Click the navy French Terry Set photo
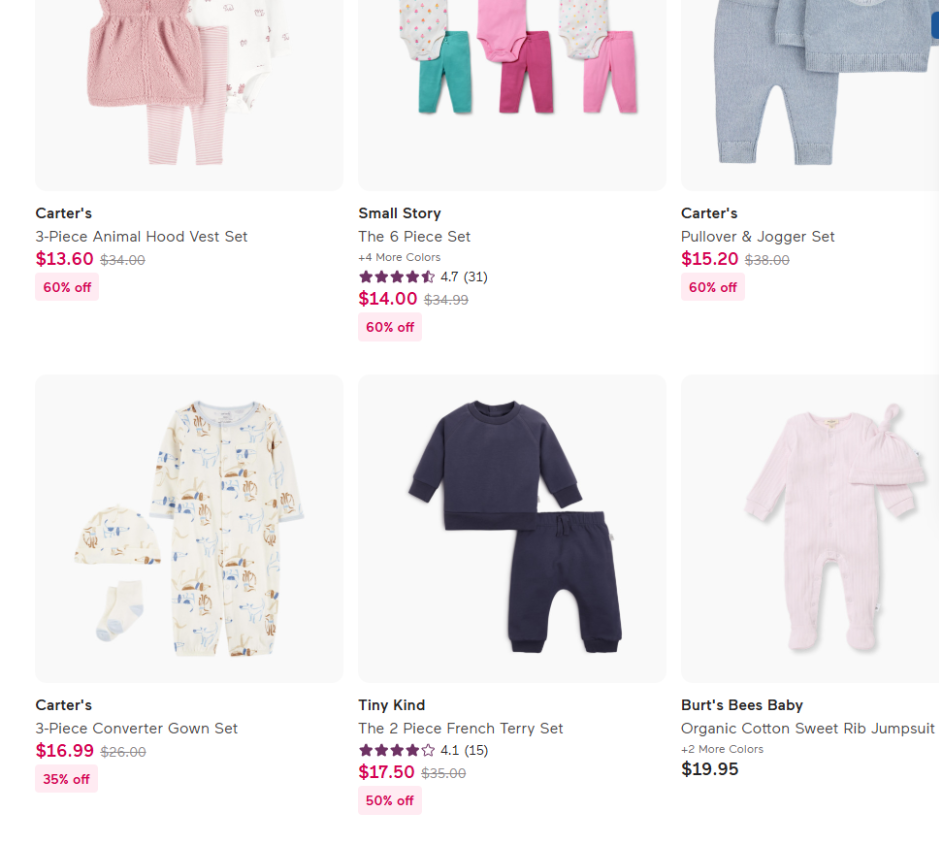The image size is (939, 845). click(x=512, y=528)
